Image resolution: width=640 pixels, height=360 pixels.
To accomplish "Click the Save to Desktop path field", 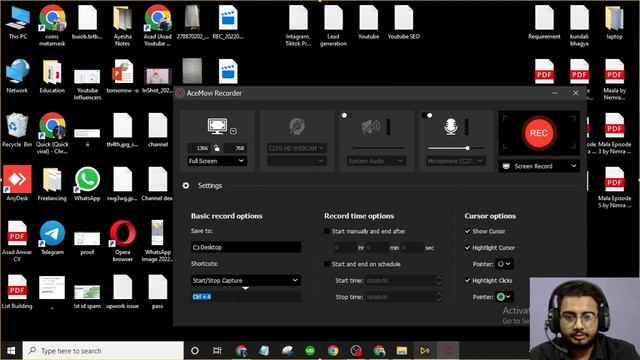I will tap(246, 247).
